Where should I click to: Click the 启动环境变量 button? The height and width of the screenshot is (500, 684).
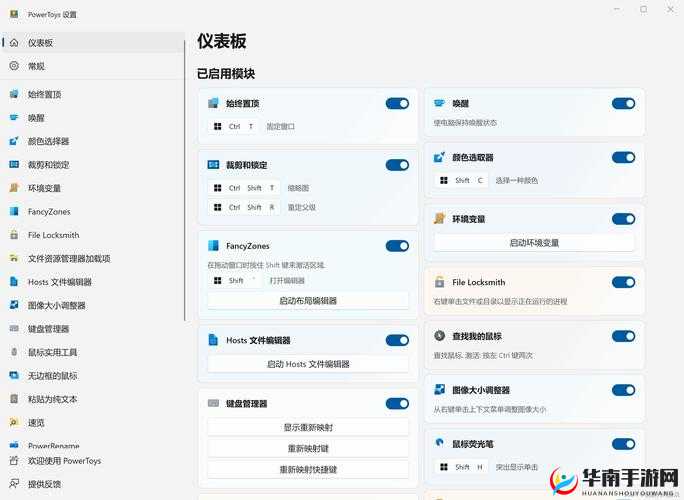(x=534, y=243)
